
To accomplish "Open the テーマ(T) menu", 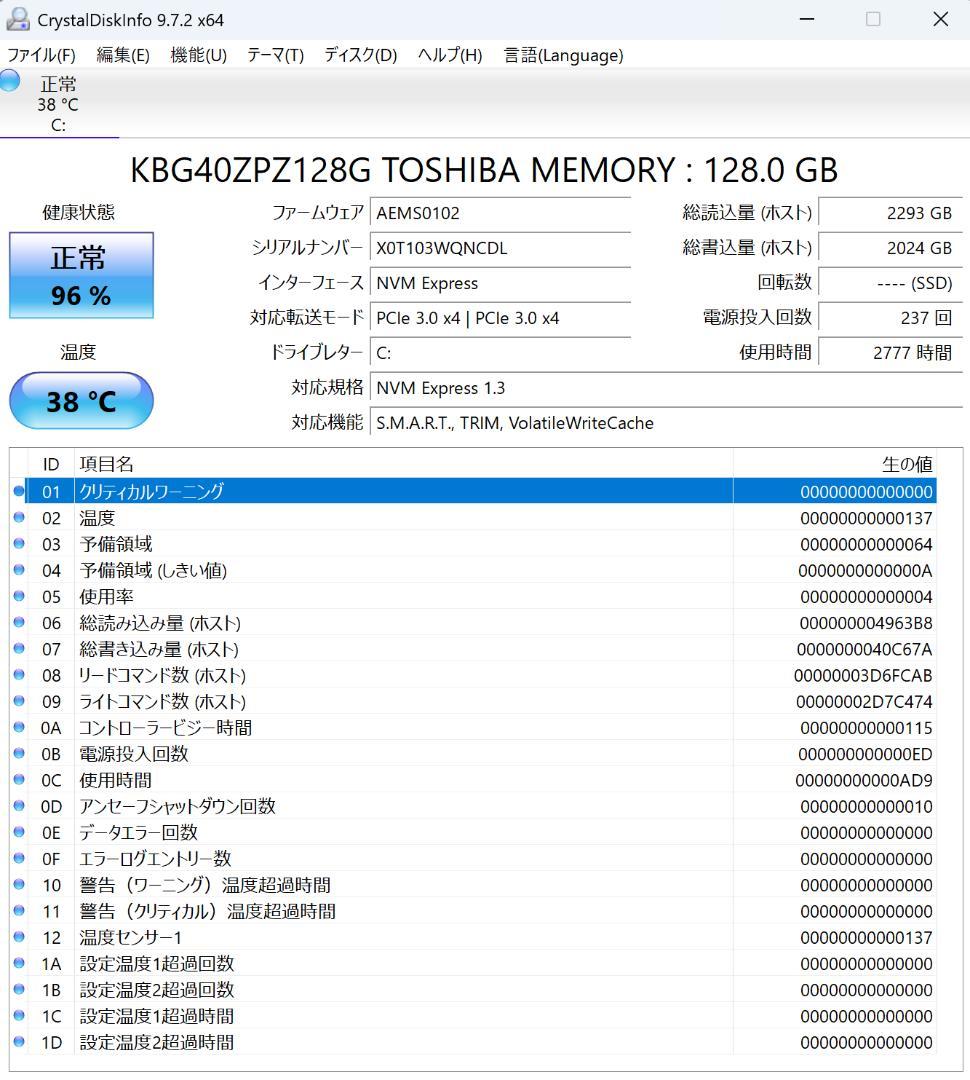I will [x=273, y=56].
